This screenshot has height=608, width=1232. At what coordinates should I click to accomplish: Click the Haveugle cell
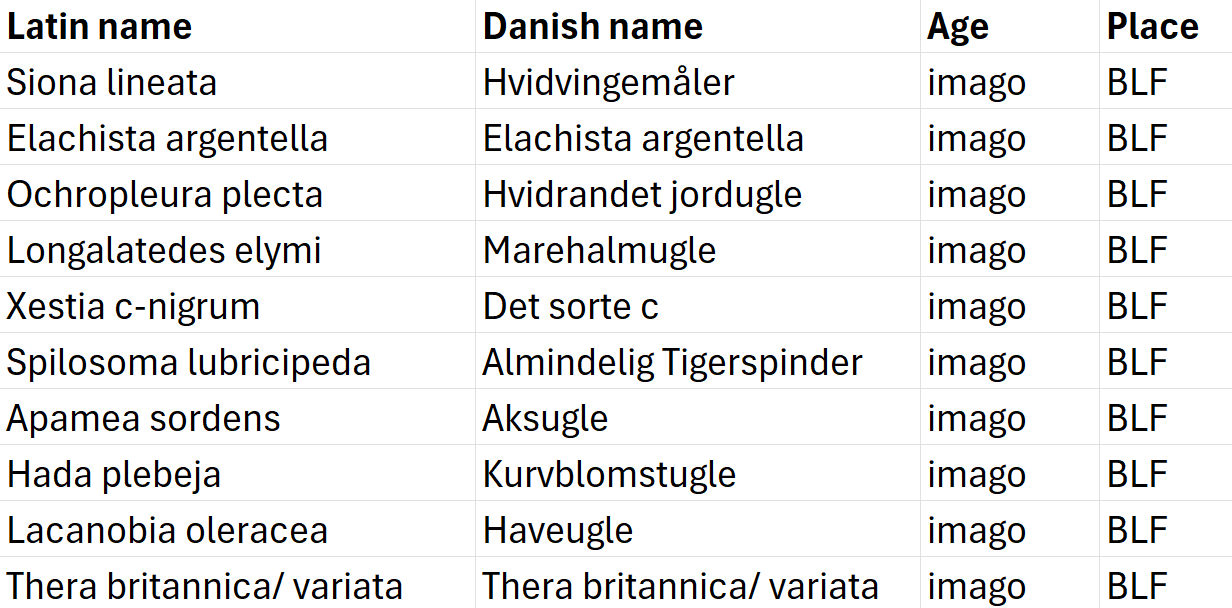pos(698,529)
